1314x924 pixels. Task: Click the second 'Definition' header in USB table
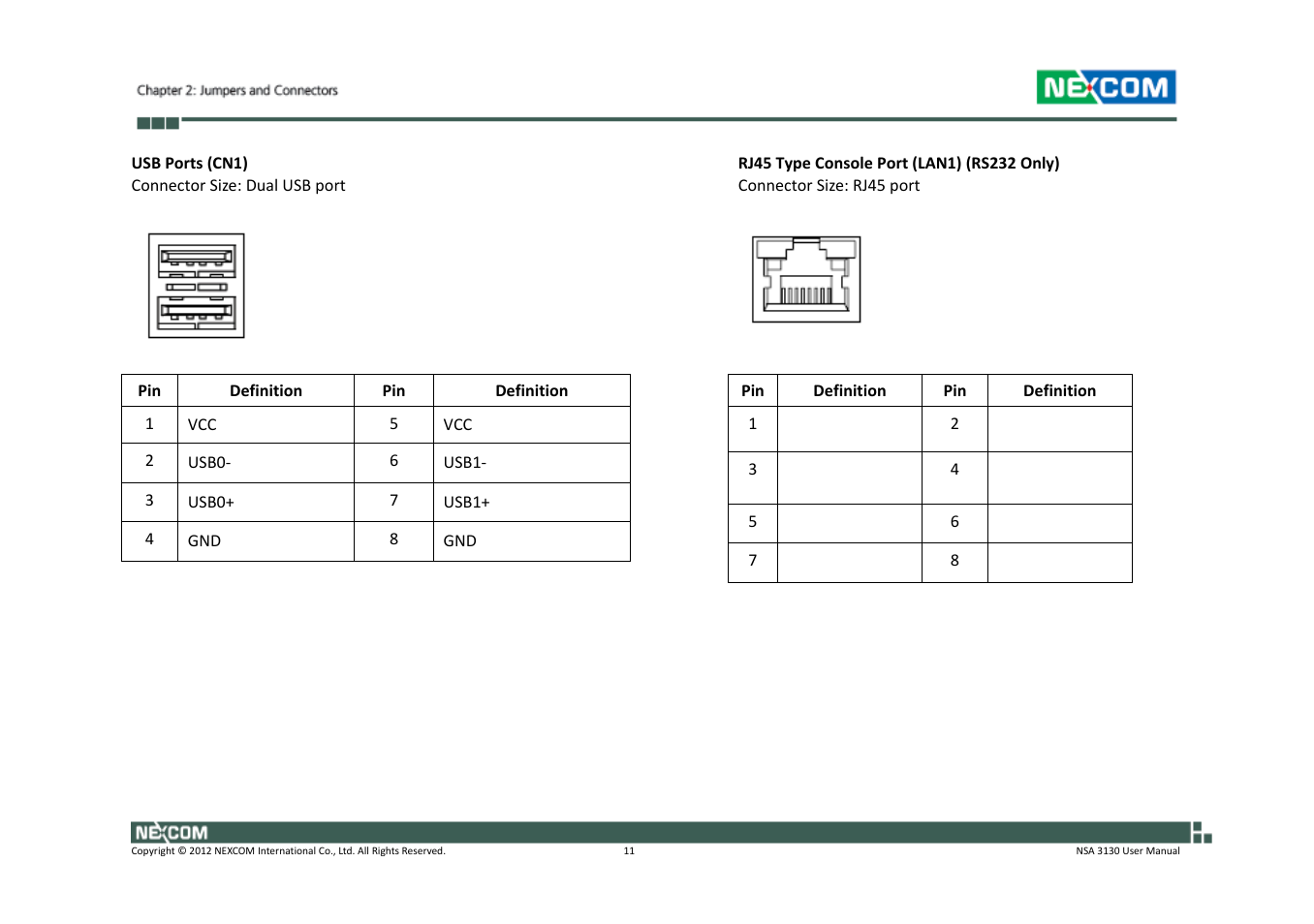coord(532,391)
